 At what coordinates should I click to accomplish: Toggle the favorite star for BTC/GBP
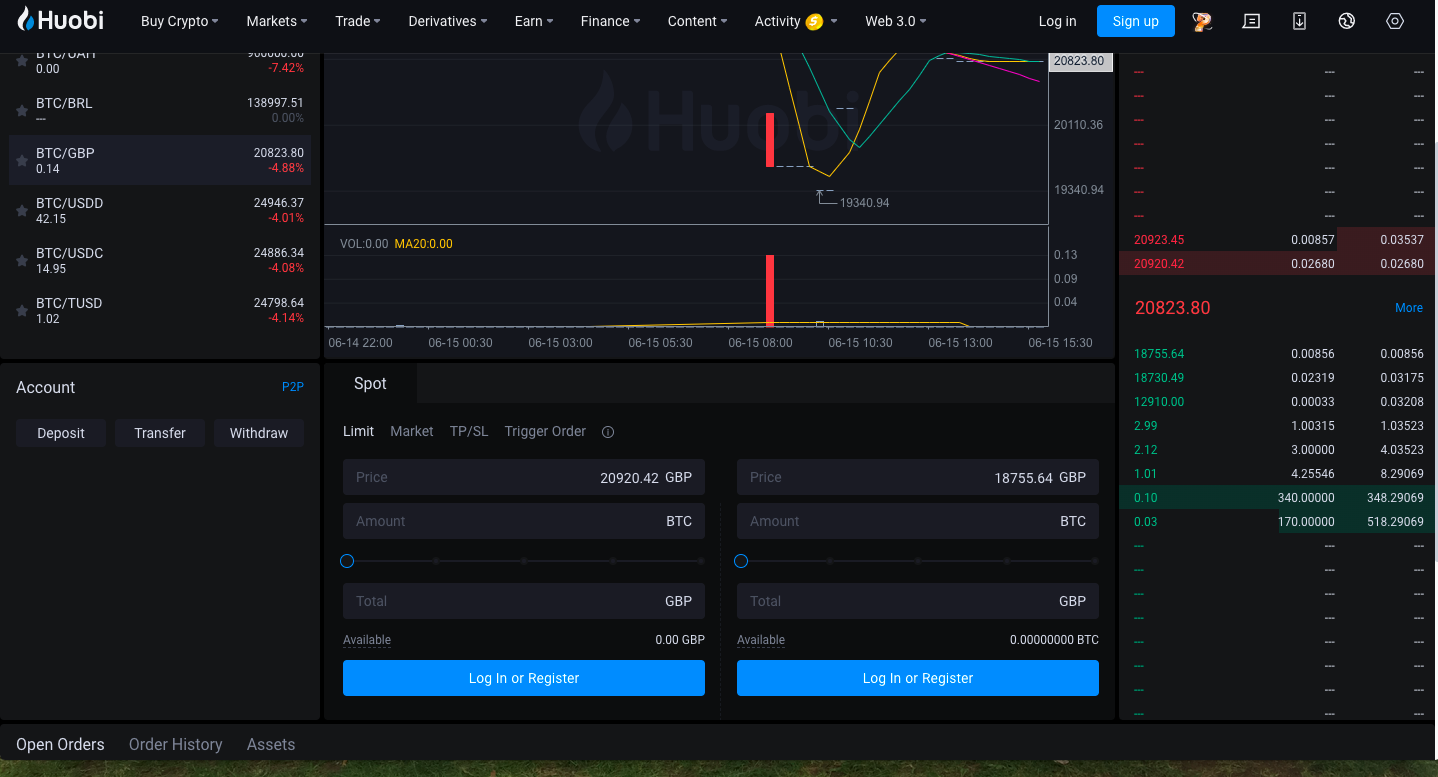coord(22,160)
